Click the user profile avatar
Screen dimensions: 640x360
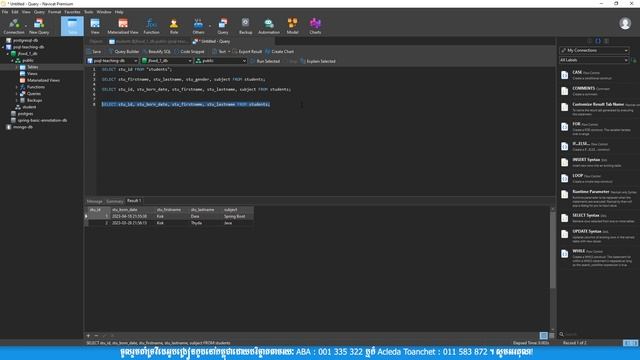pyautogui.click(x=625, y=23)
